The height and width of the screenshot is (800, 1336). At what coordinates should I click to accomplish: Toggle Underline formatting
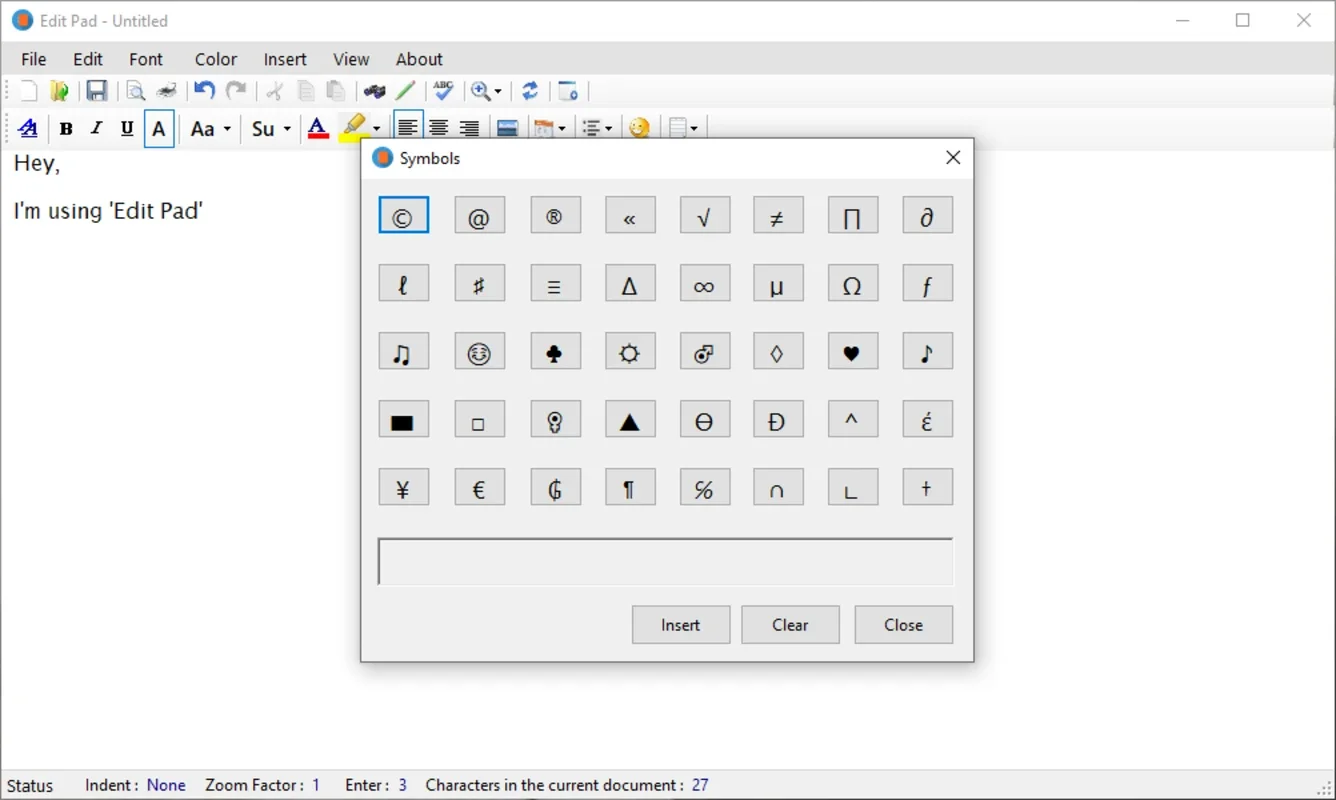click(127, 128)
